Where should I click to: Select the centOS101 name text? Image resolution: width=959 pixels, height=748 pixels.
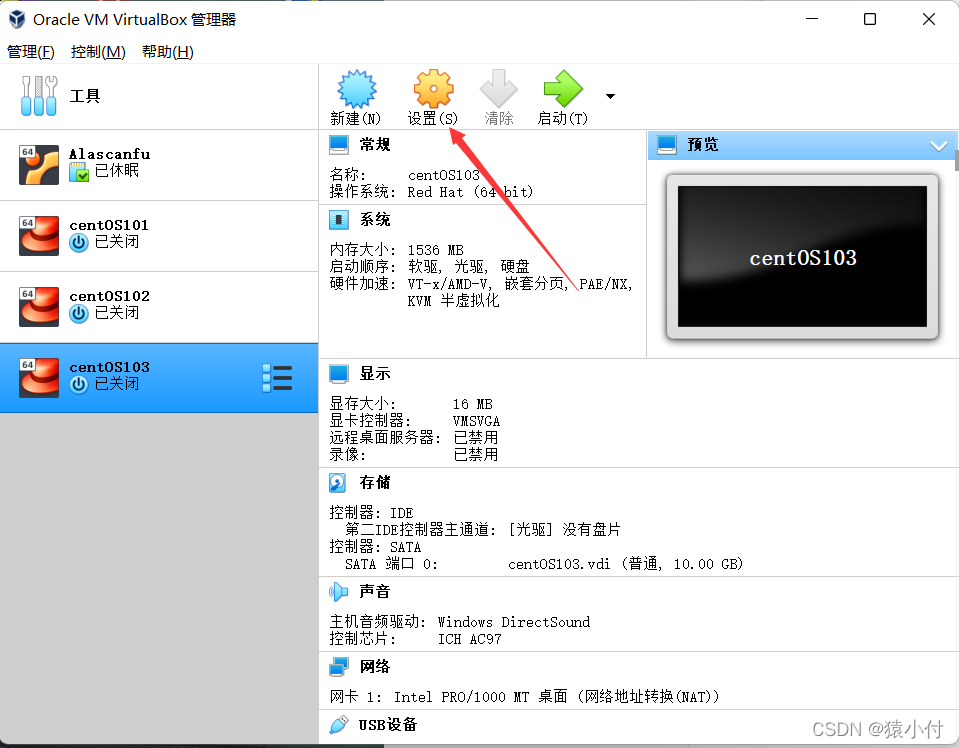(109, 225)
